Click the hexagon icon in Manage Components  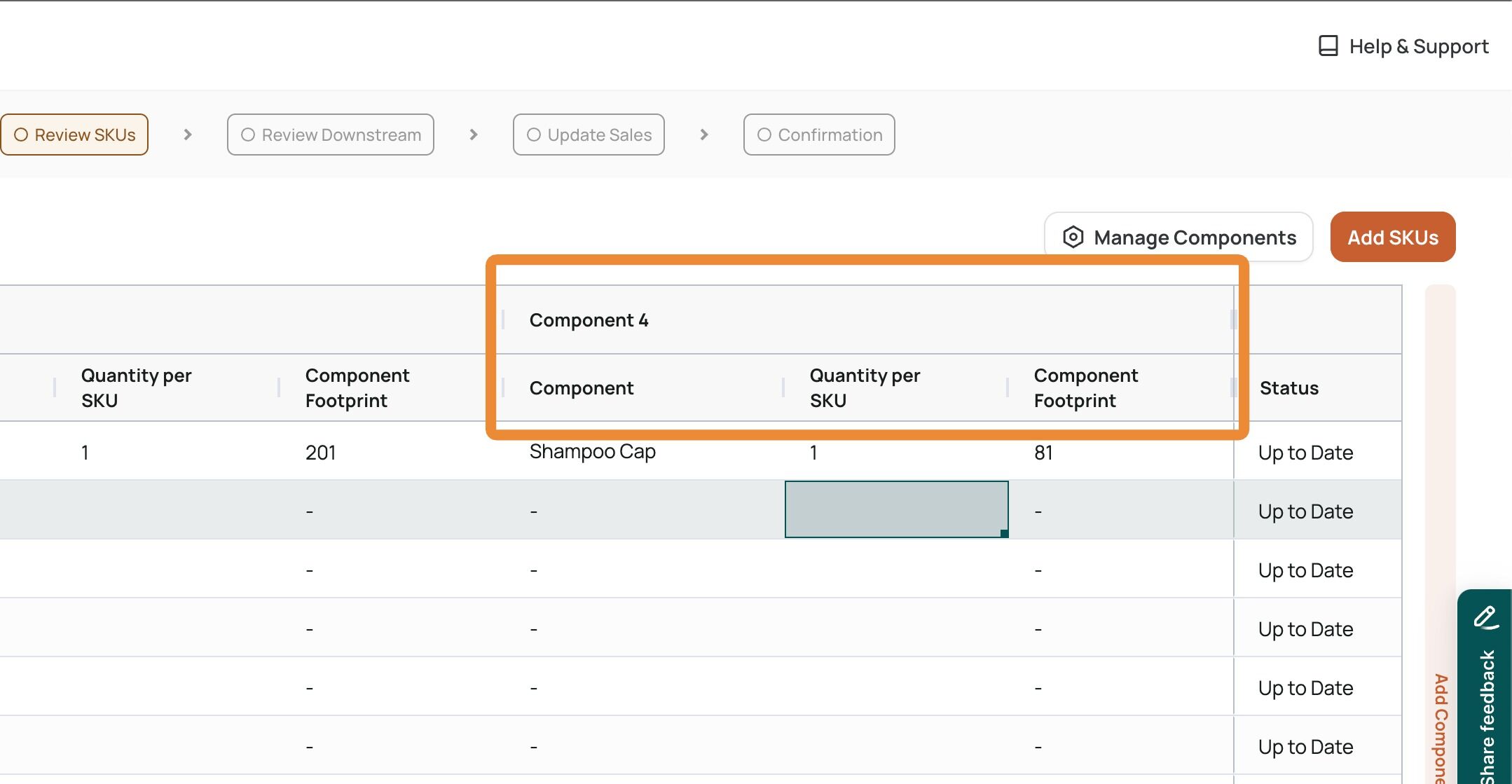(x=1073, y=238)
